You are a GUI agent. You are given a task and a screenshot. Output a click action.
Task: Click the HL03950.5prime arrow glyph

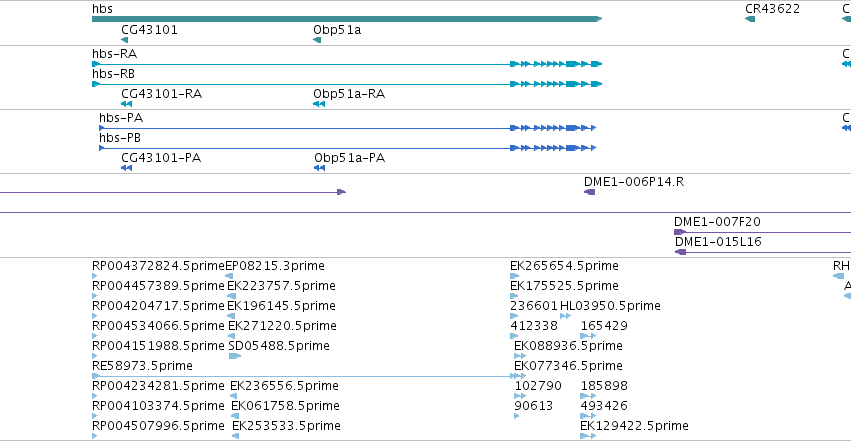tap(566, 316)
